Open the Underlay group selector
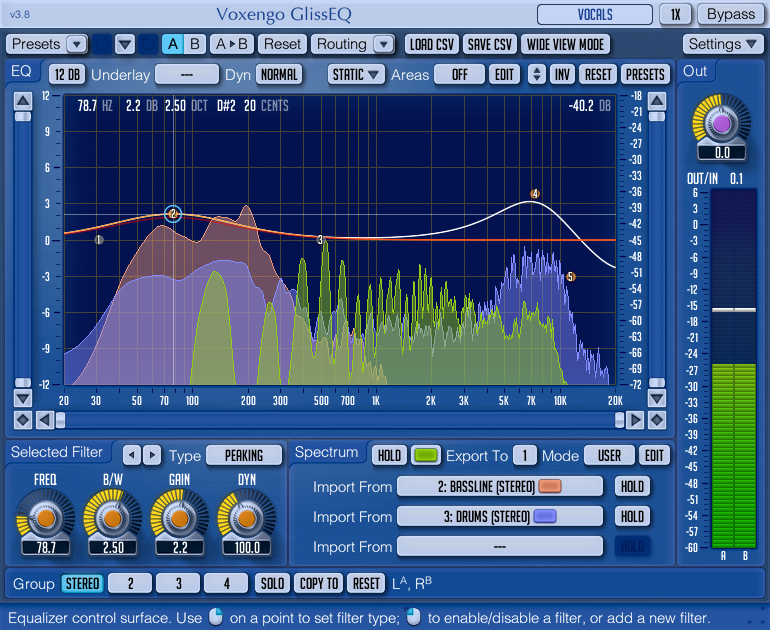Viewport: 770px width, 630px height. 187,75
